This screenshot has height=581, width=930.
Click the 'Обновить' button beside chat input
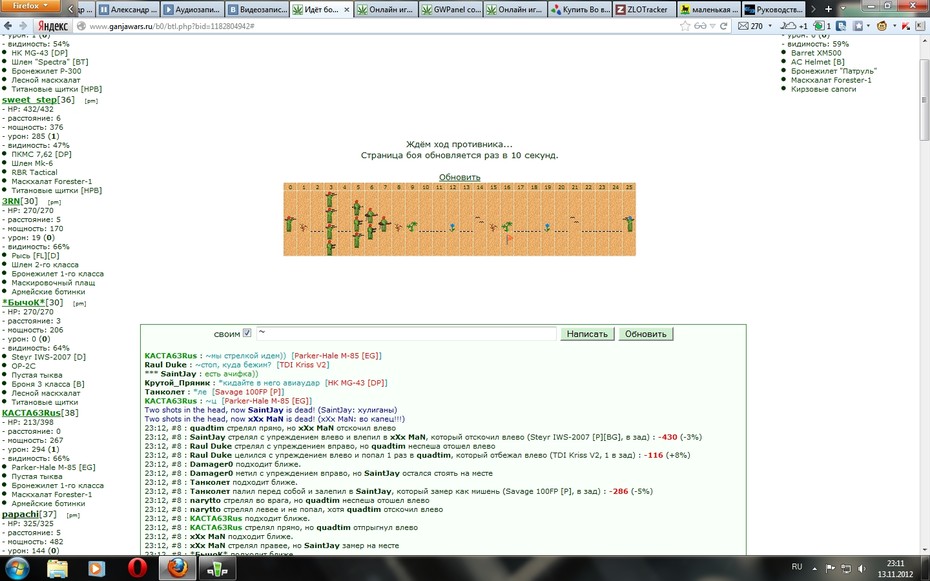[645, 334]
